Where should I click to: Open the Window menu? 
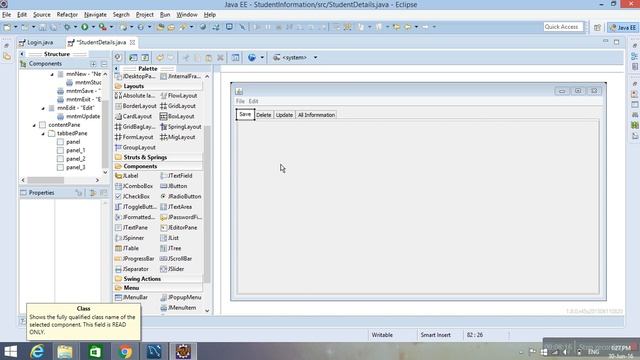click(x=187, y=15)
